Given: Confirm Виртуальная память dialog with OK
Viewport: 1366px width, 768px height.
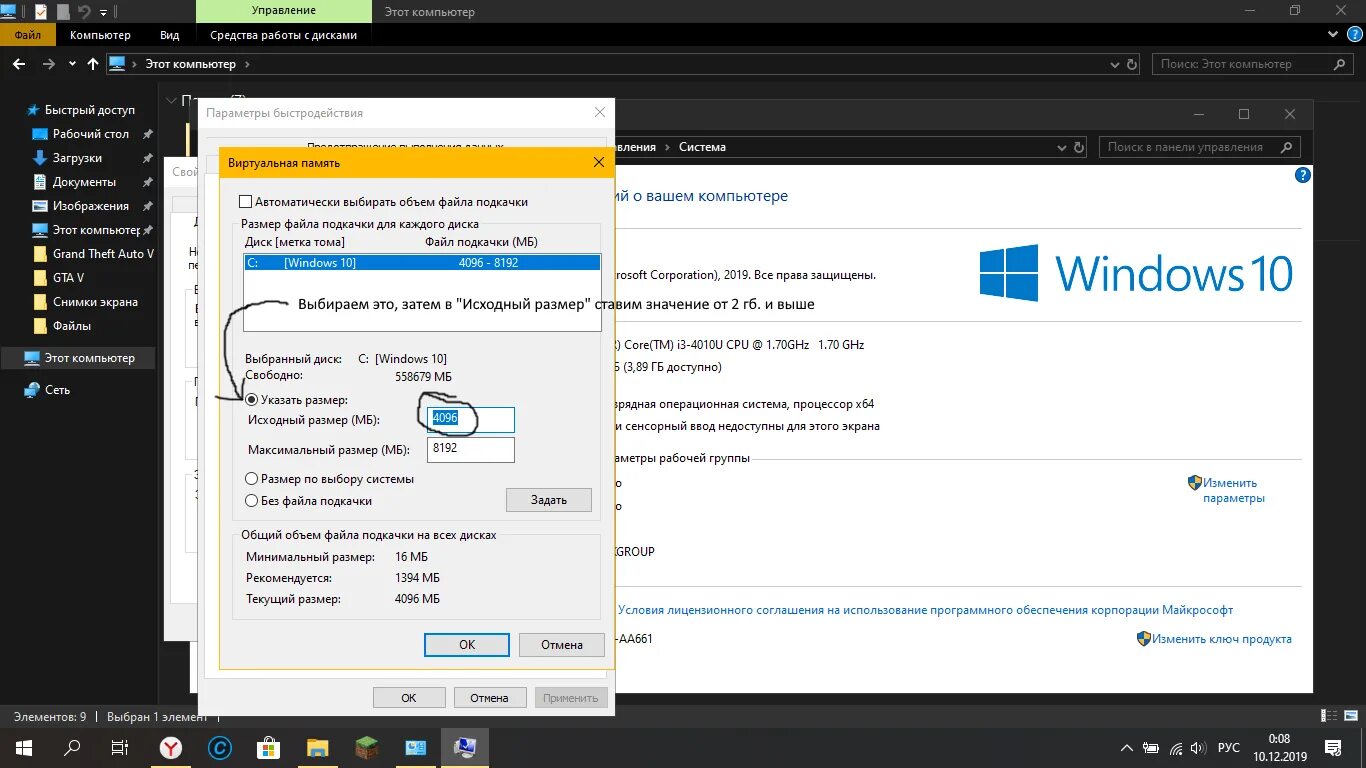Looking at the screenshot, I should (x=467, y=645).
